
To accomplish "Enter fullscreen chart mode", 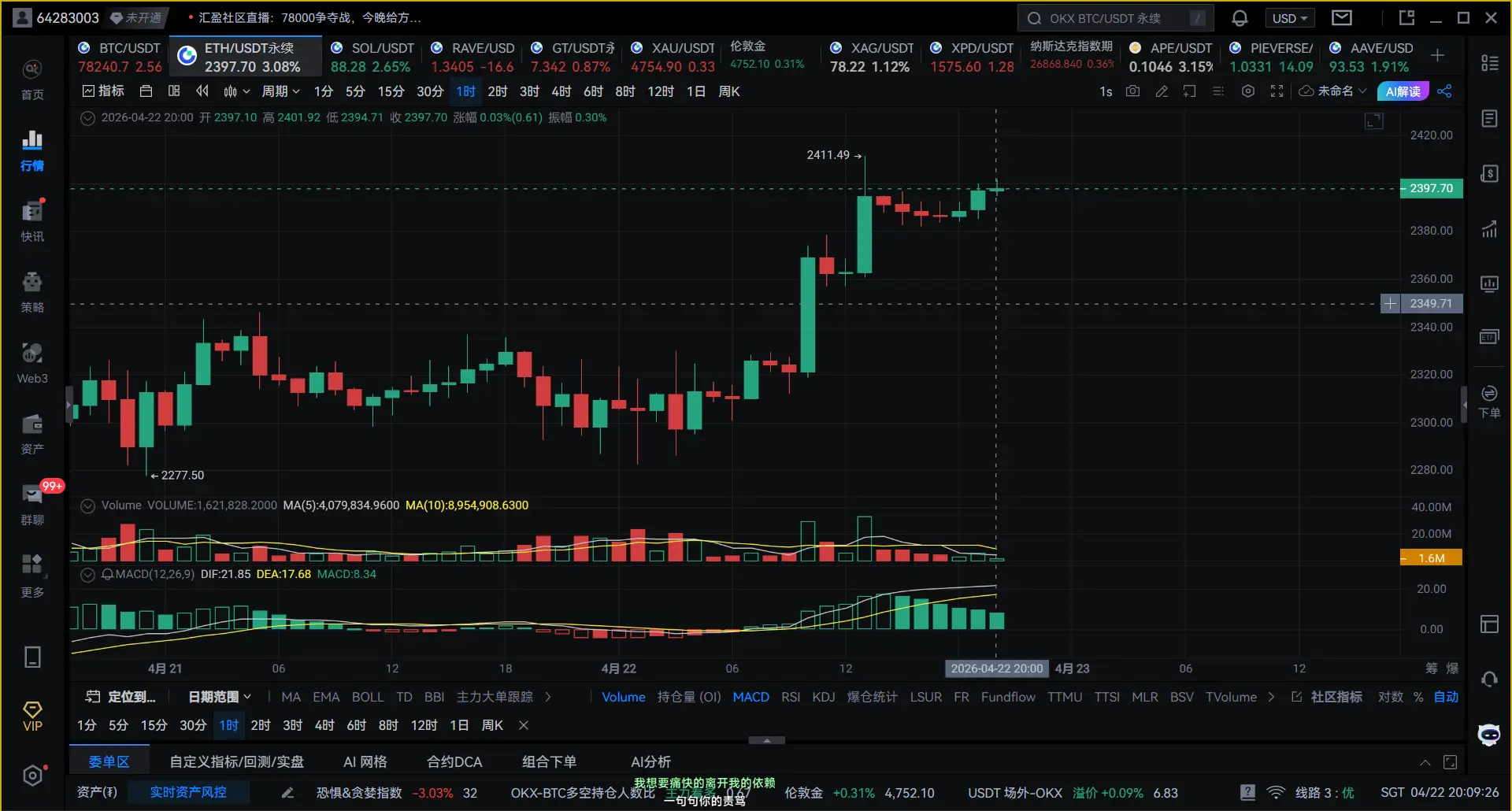I will [1277, 91].
